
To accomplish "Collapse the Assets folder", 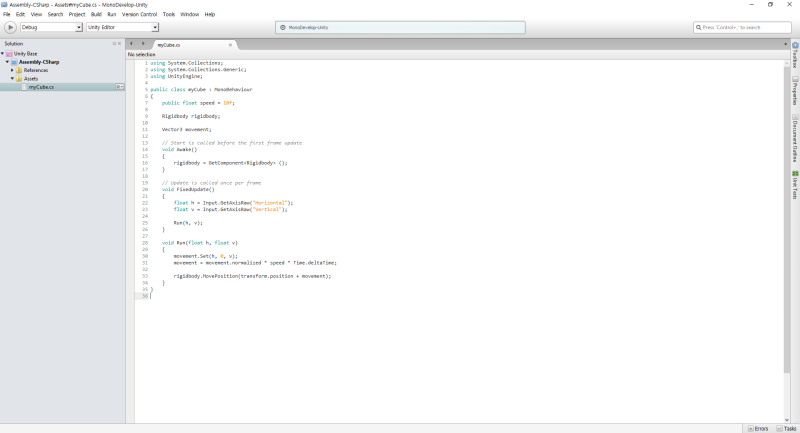I will tap(12, 79).
